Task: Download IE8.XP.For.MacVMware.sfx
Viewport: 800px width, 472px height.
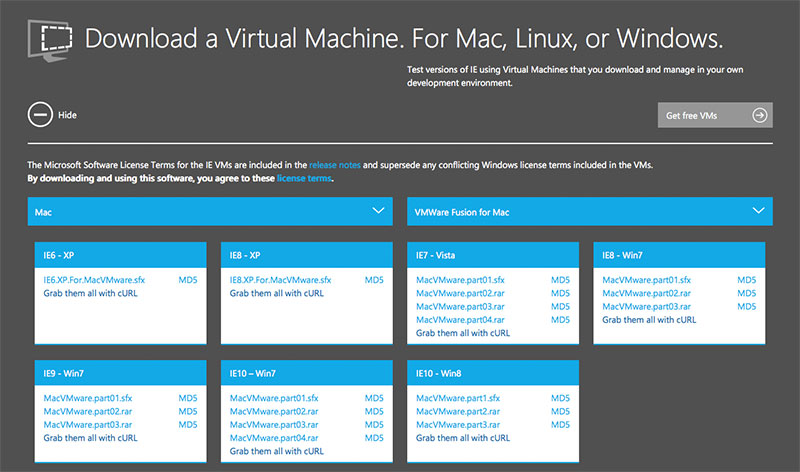Action: [280, 280]
